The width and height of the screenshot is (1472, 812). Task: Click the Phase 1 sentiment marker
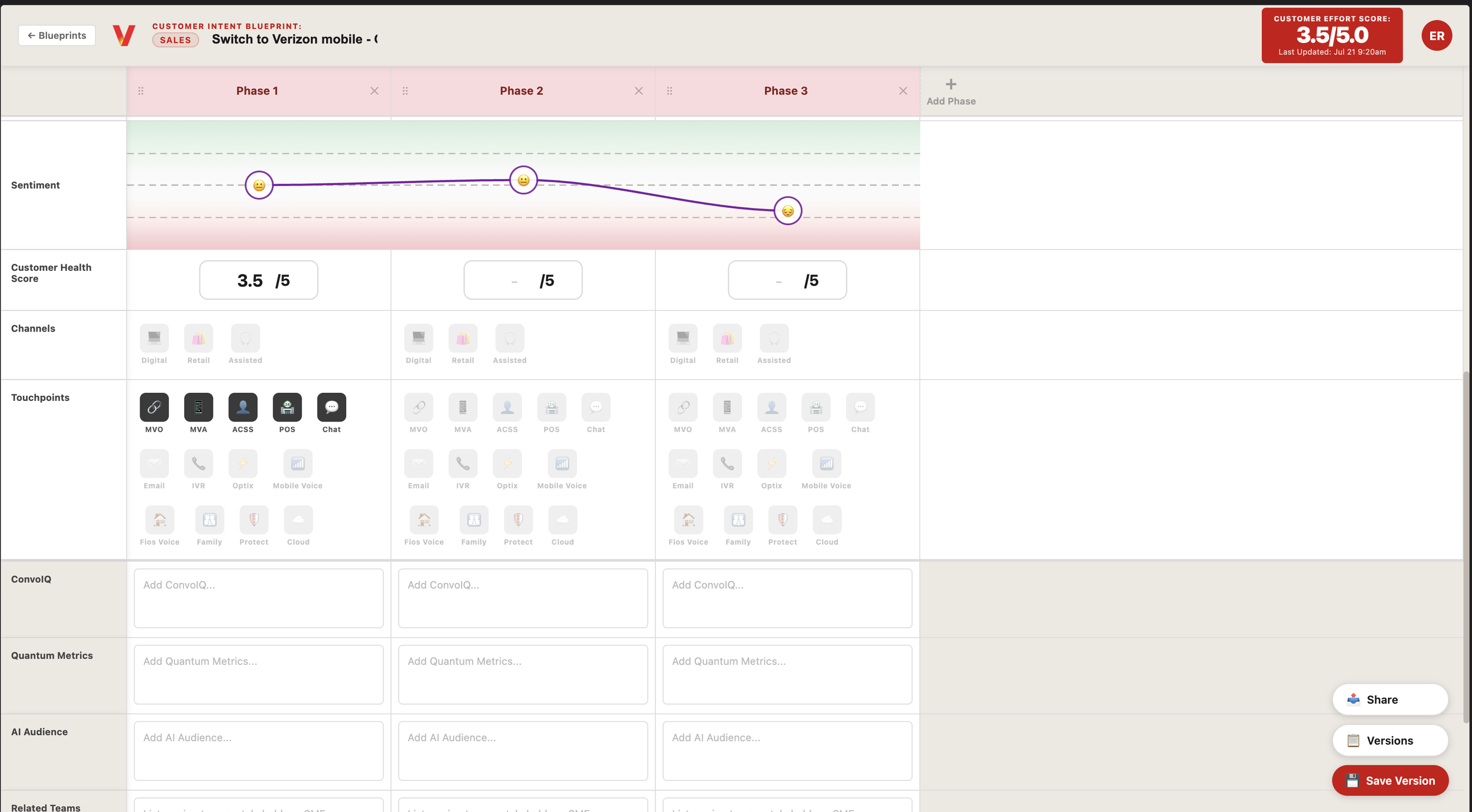pos(259,185)
